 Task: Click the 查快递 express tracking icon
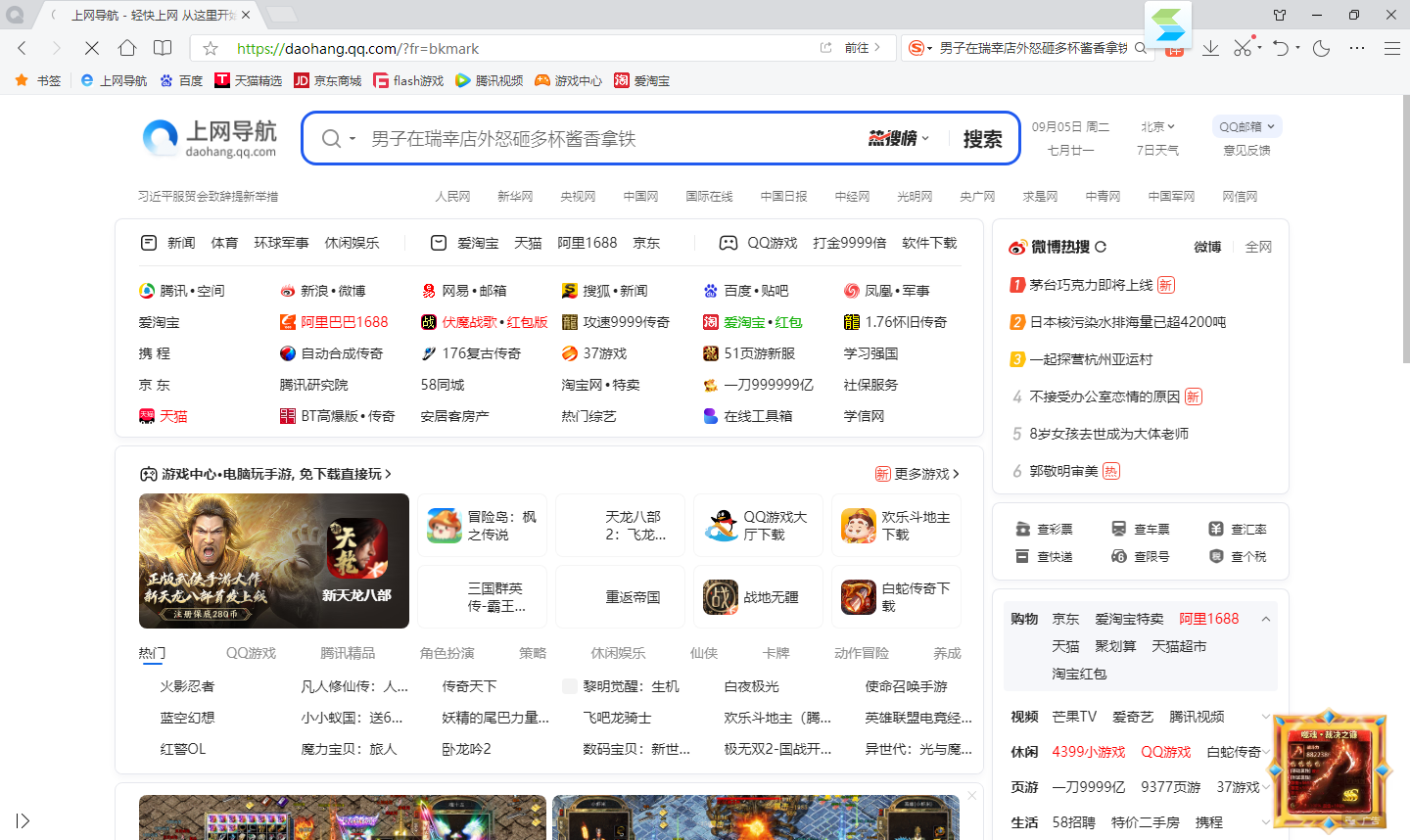pyautogui.click(x=1020, y=555)
